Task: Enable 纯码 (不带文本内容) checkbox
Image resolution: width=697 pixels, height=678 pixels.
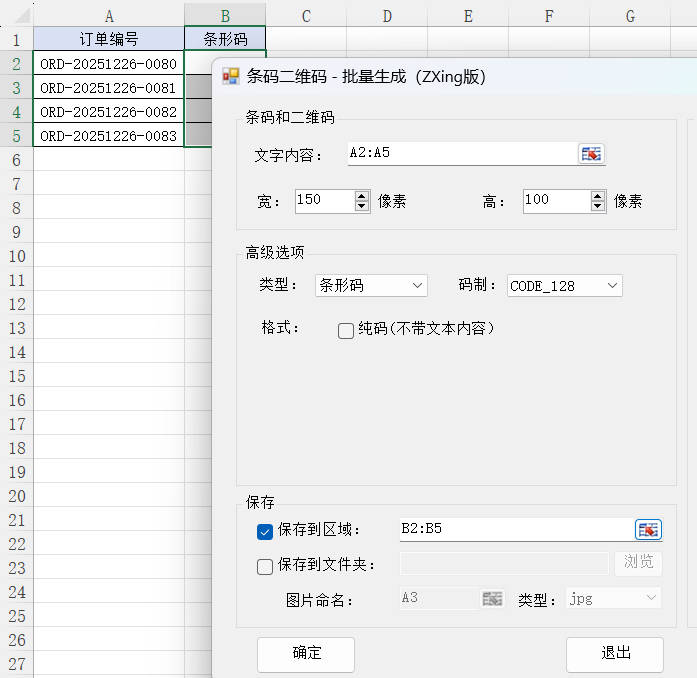Action: point(346,330)
